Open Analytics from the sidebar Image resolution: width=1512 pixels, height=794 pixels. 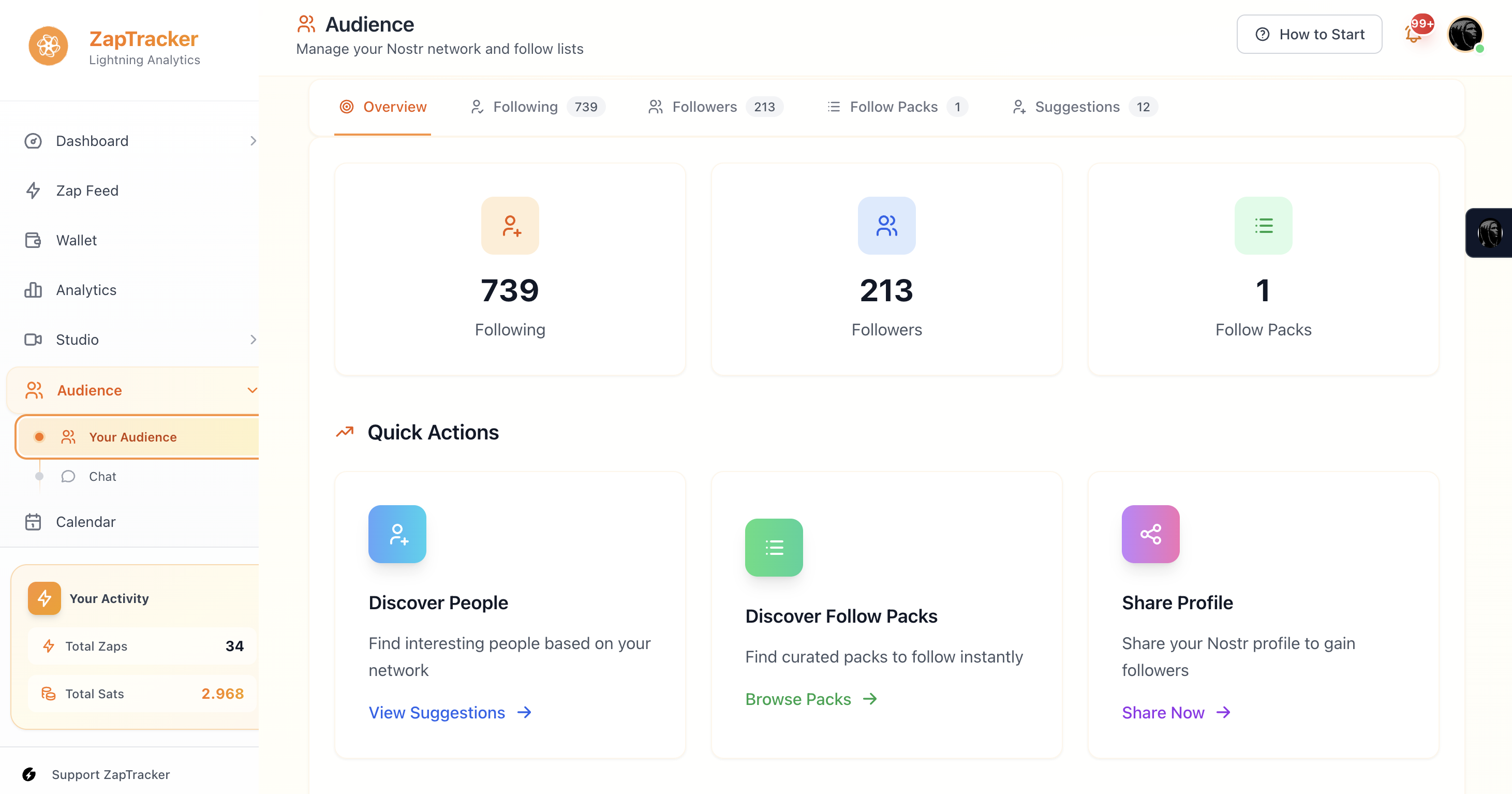click(x=86, y=289)
